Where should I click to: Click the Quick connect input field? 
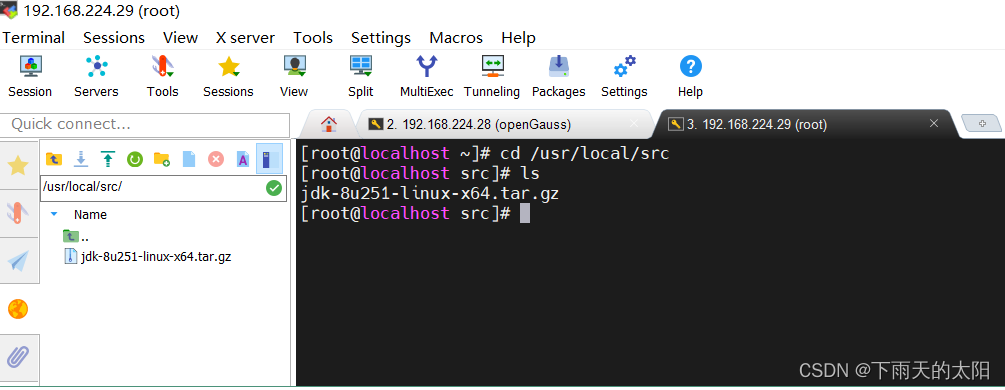[x=145, y=124]
